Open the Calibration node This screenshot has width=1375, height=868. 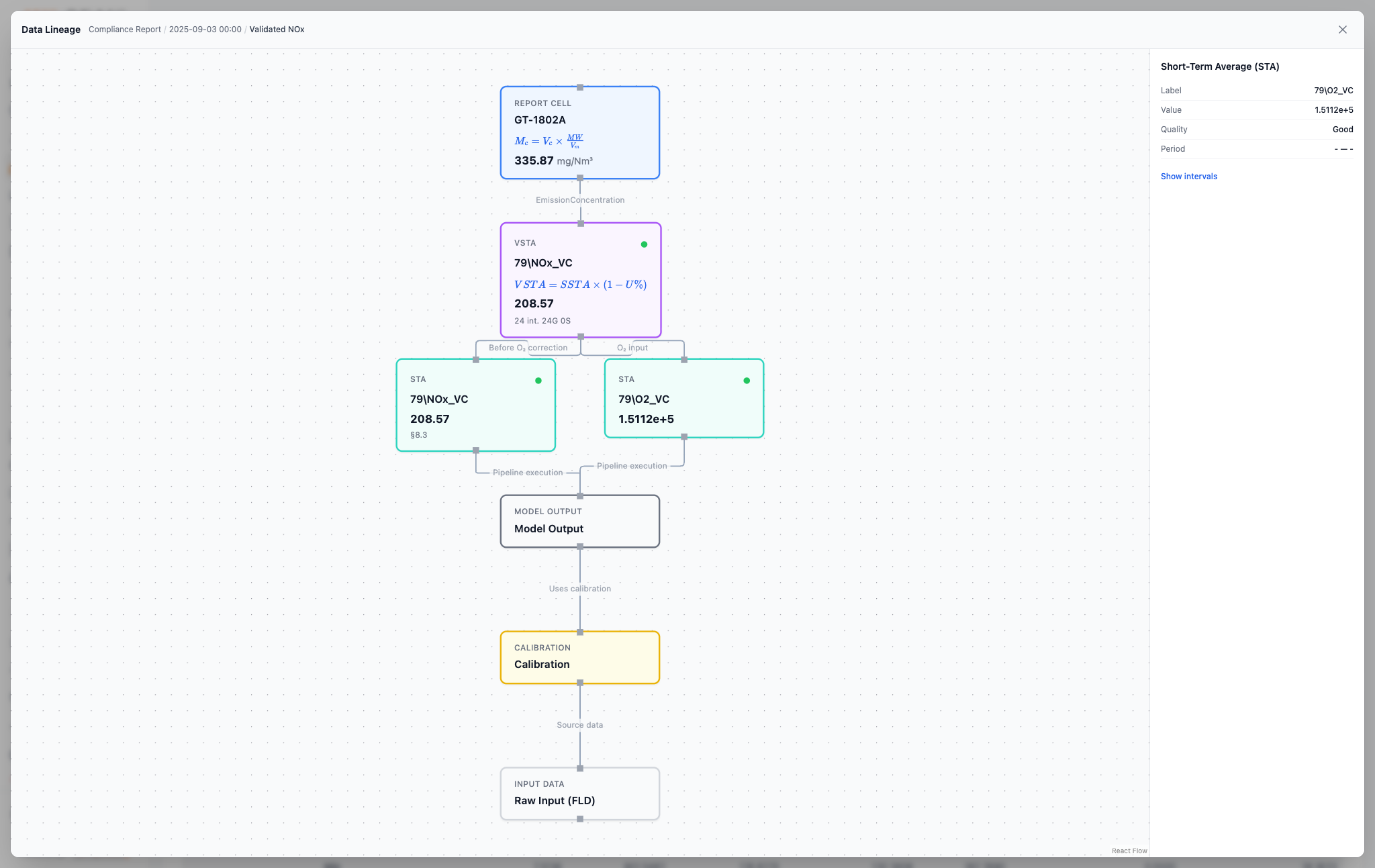pyautogui.click(x=580, y=657)
